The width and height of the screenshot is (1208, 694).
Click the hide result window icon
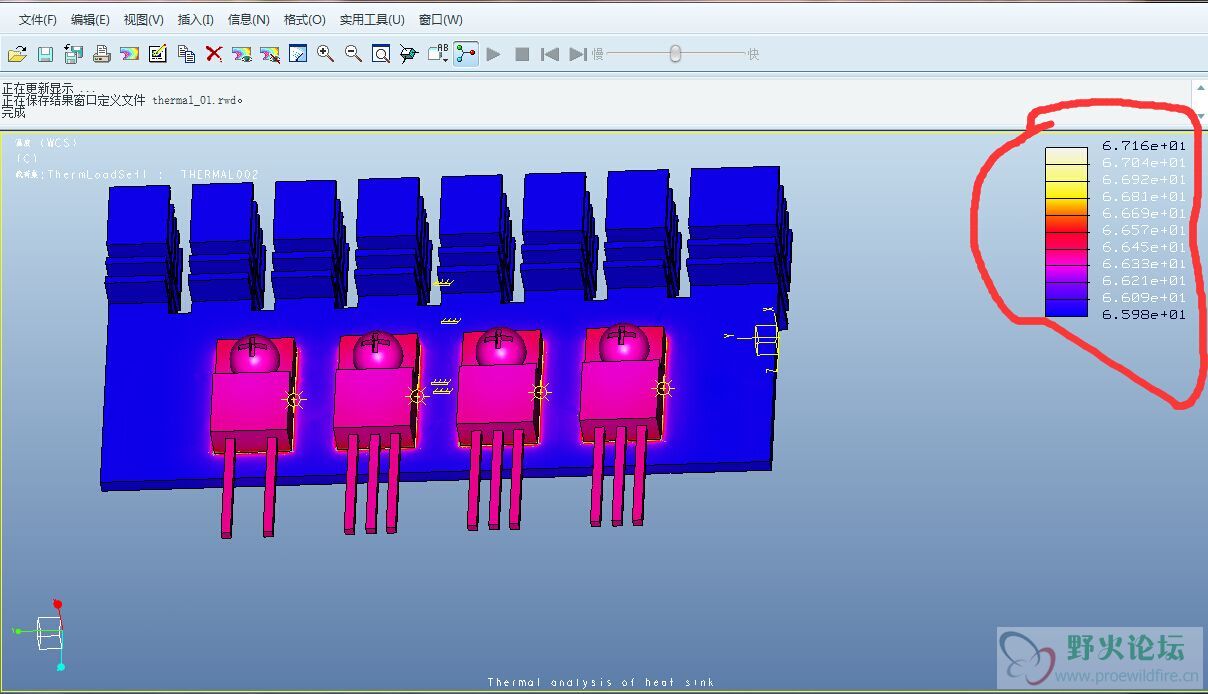pyautogui.click(x=269, y=54)
